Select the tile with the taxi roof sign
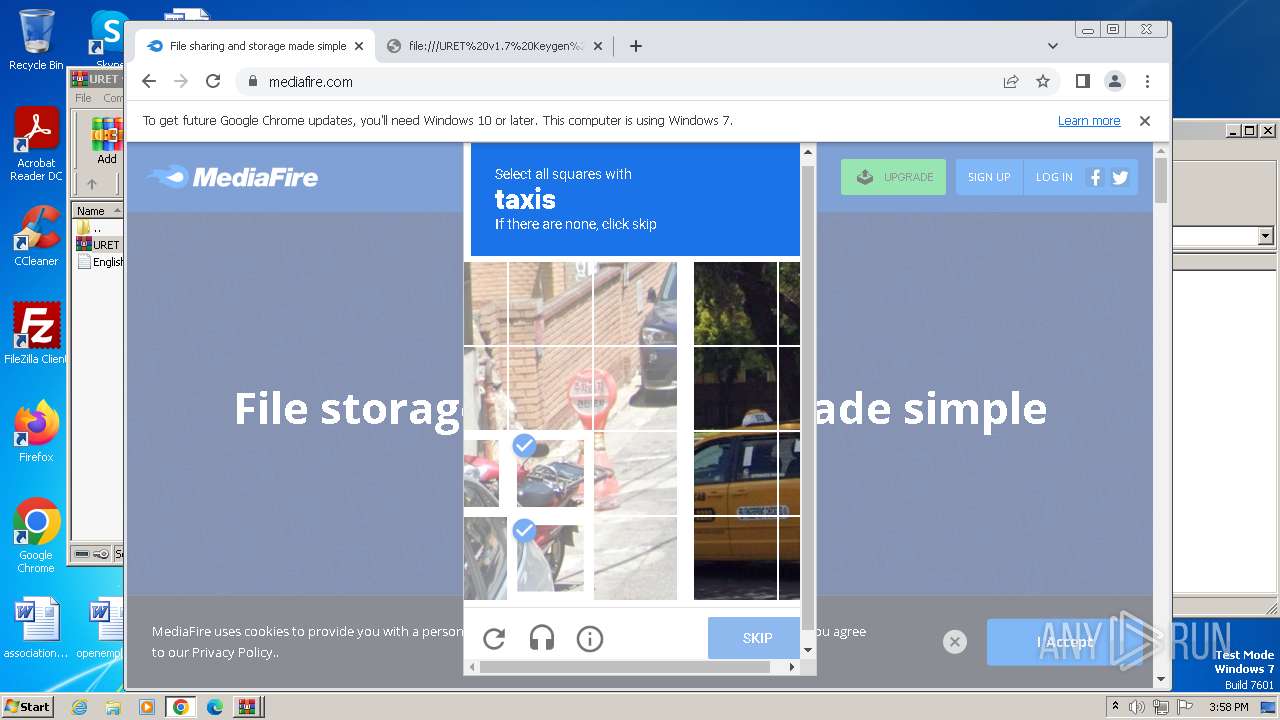Screen dimensions: 1280x720 click(735, 388)
